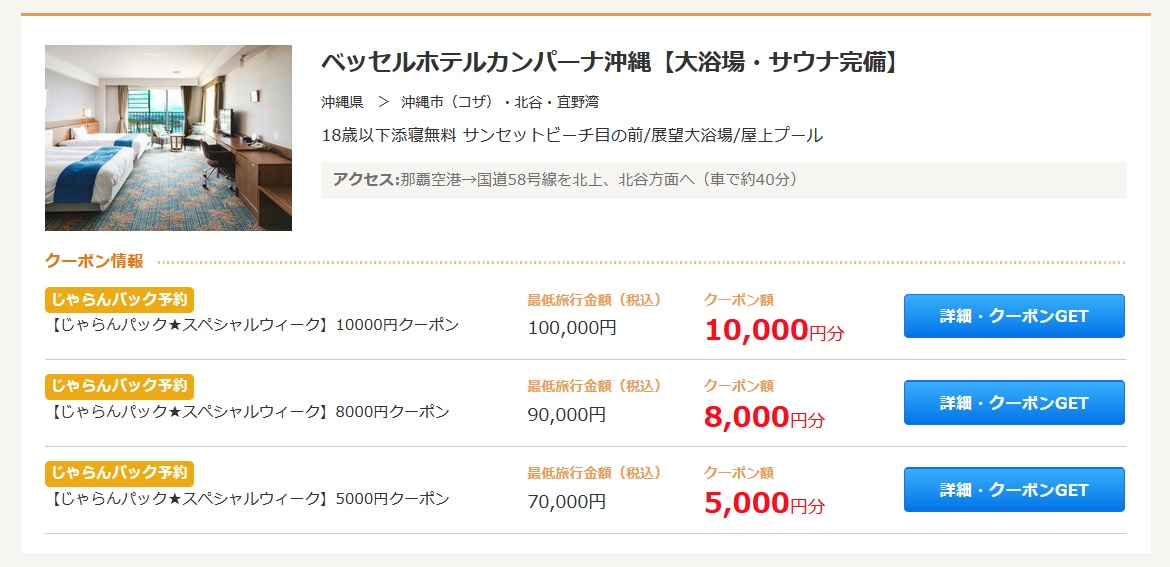The image size is (1170, 567).
Task: Click the 100,000円 minimum travel amount
Action: click(x=572, y=328)
